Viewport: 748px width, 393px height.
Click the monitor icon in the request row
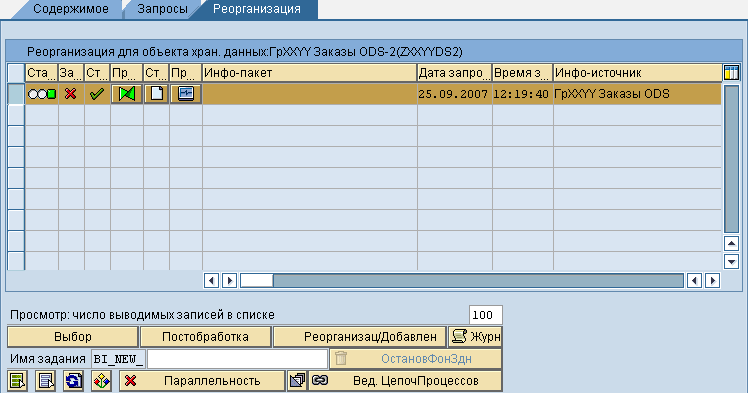pyautogui.click(x=186, y=94)
